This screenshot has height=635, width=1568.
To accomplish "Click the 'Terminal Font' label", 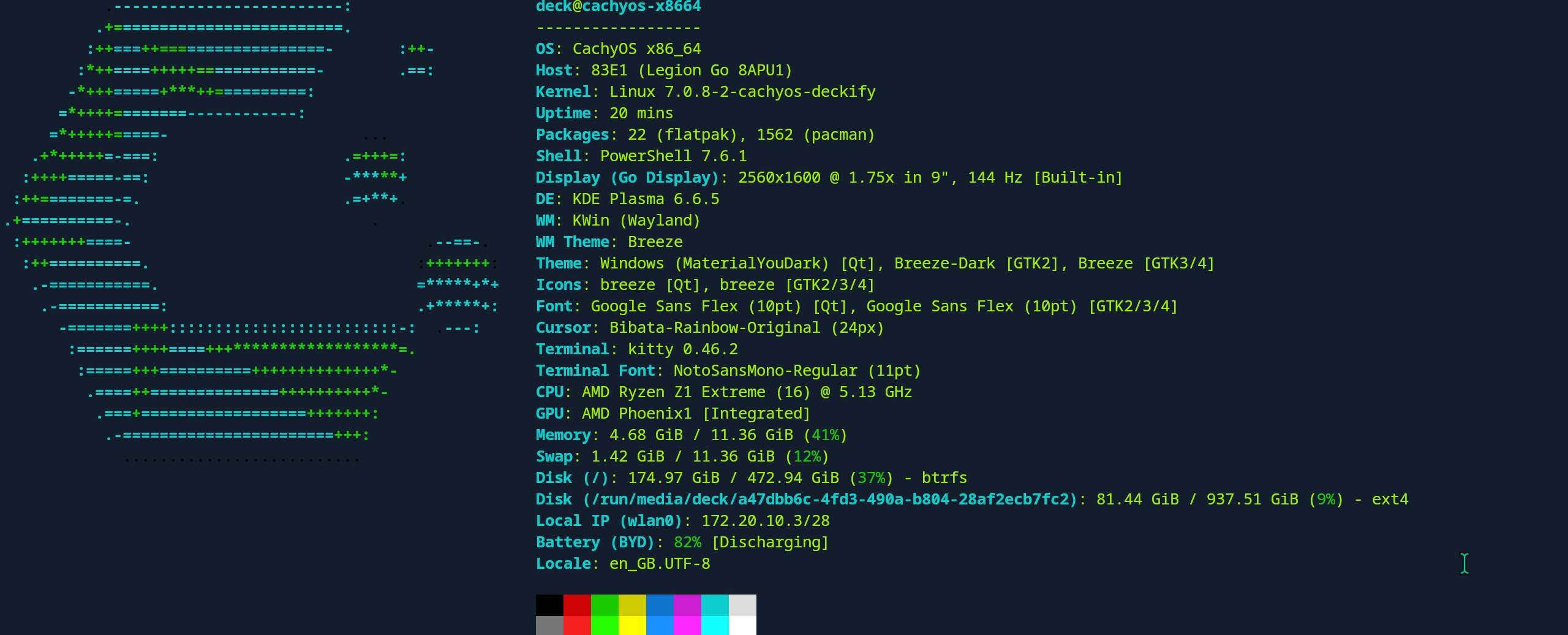I will click(595, 371).
